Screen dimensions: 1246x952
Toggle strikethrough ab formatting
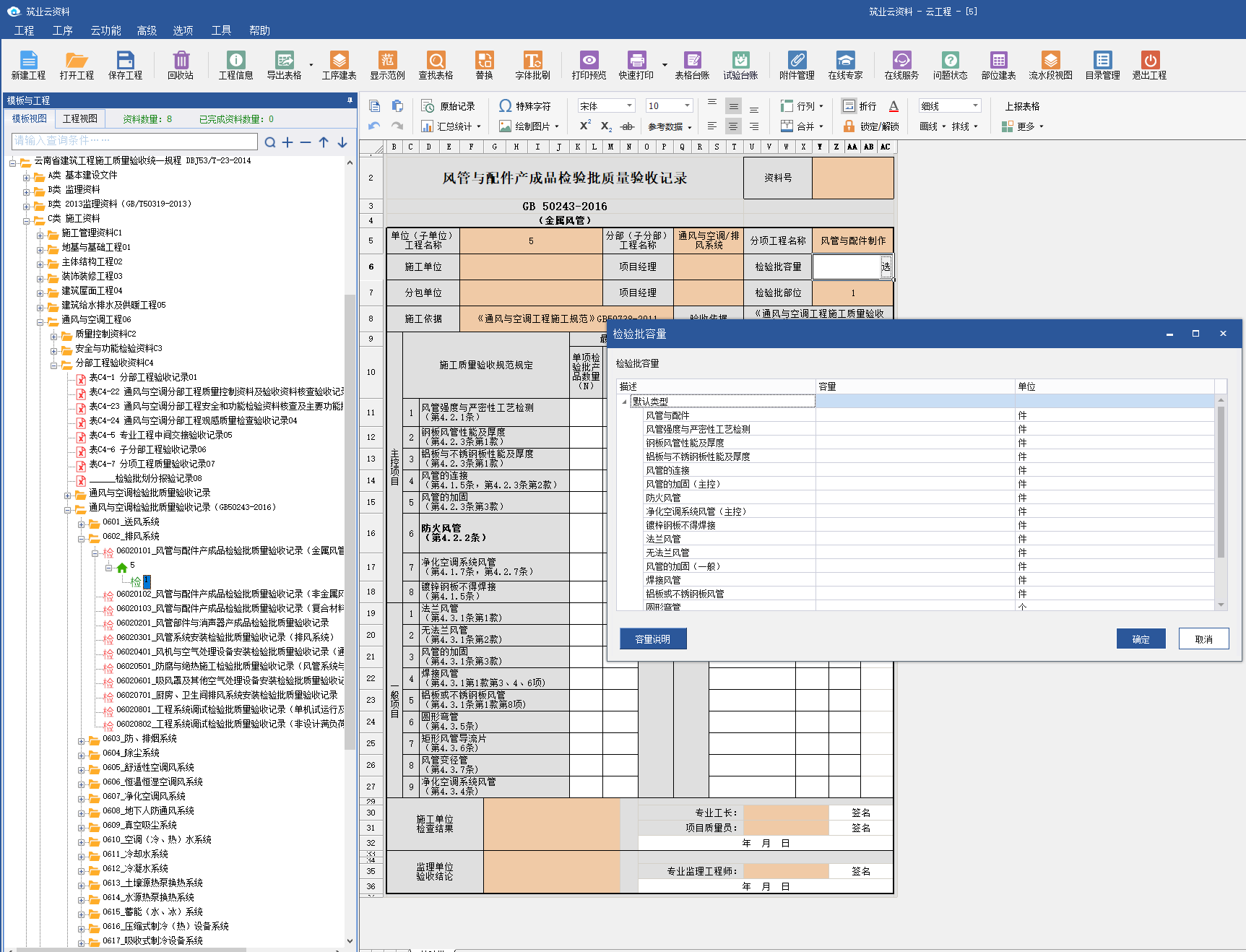coord(627,126)
